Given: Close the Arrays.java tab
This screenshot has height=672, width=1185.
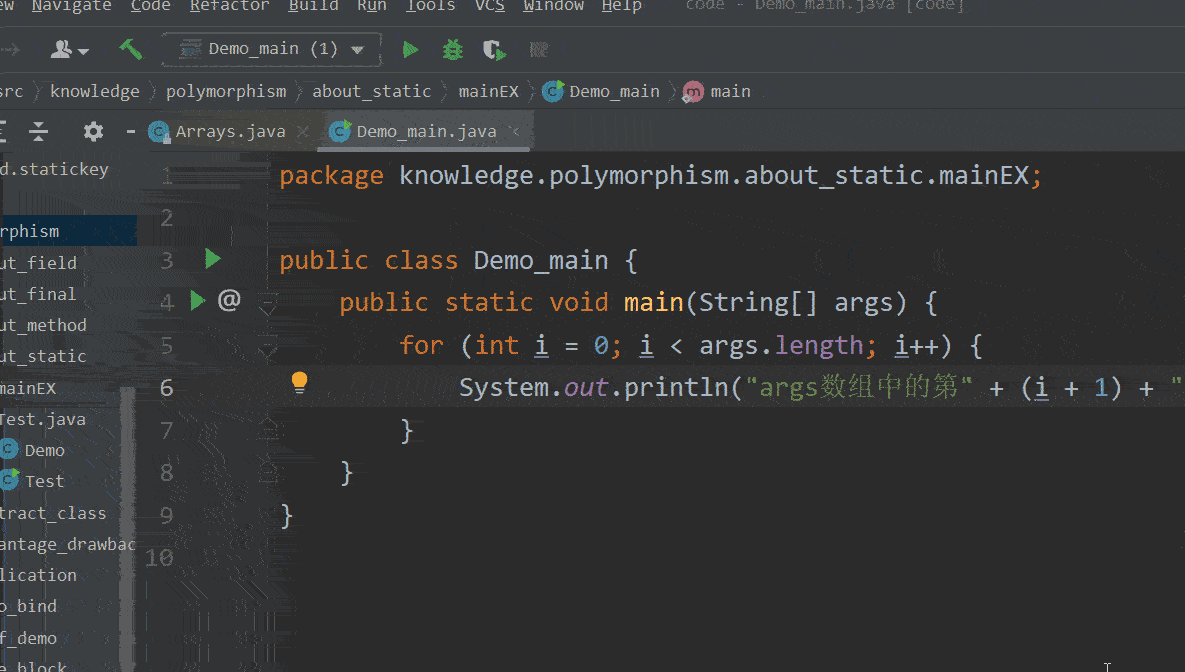Looking at the screenshot, I should 303,132.
